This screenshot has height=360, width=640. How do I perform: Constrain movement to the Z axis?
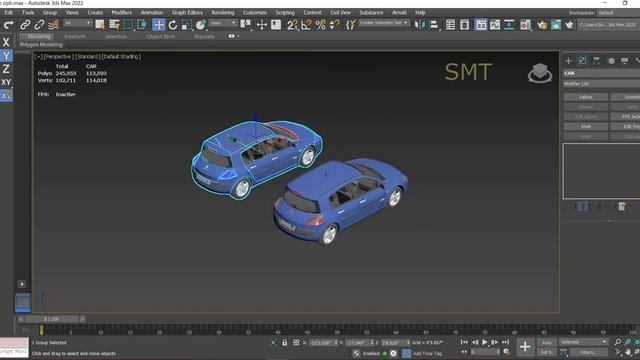6,69
